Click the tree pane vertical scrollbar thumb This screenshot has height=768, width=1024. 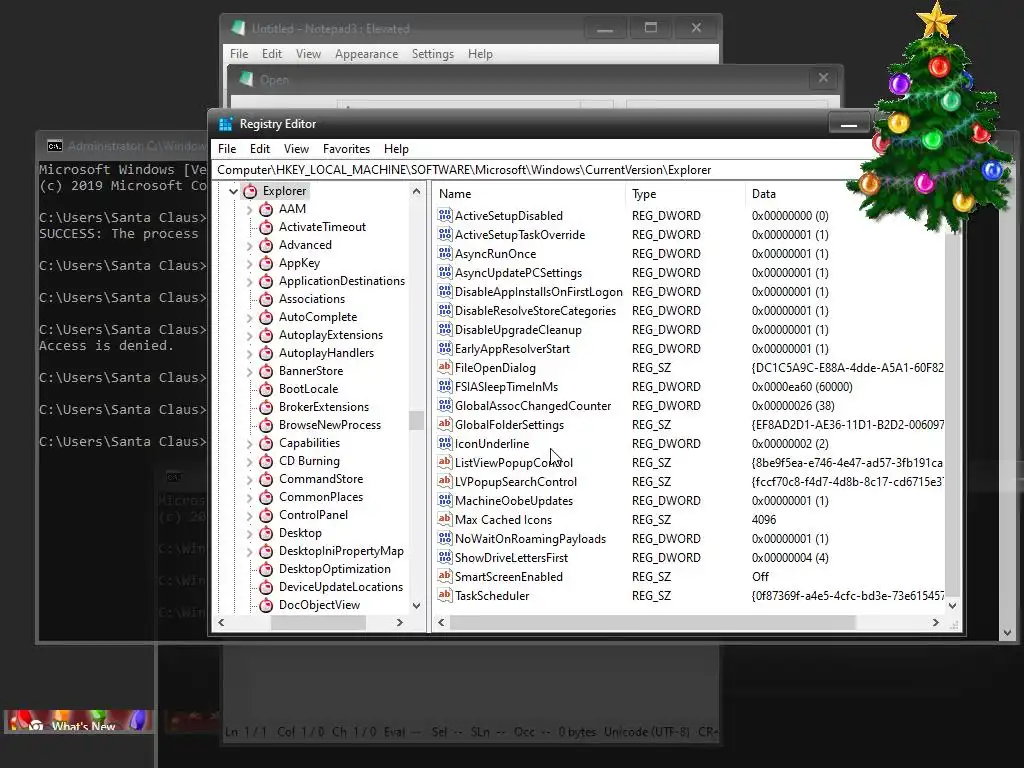(x=416, y=421)
